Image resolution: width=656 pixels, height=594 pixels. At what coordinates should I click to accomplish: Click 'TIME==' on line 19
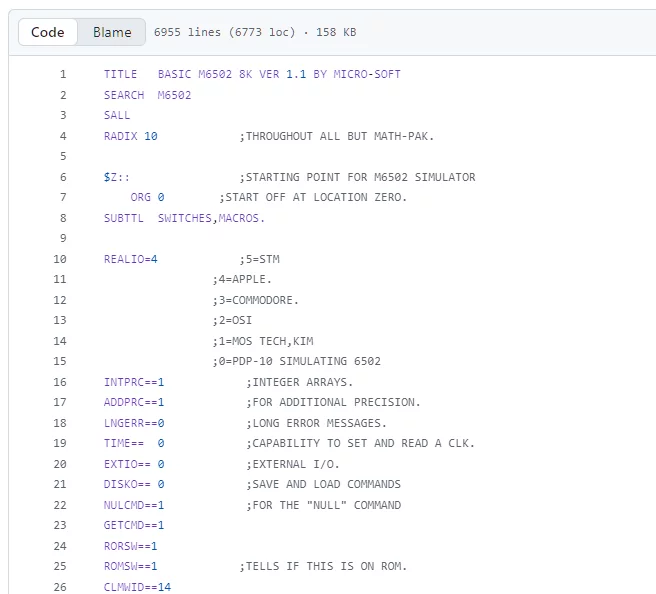pos(124,443)
